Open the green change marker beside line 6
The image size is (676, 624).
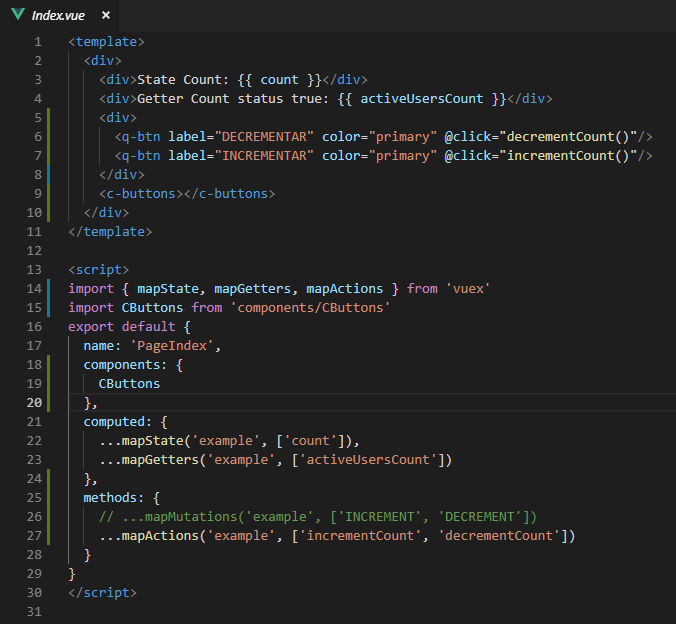pyautogui.click(x=49, y=136)
